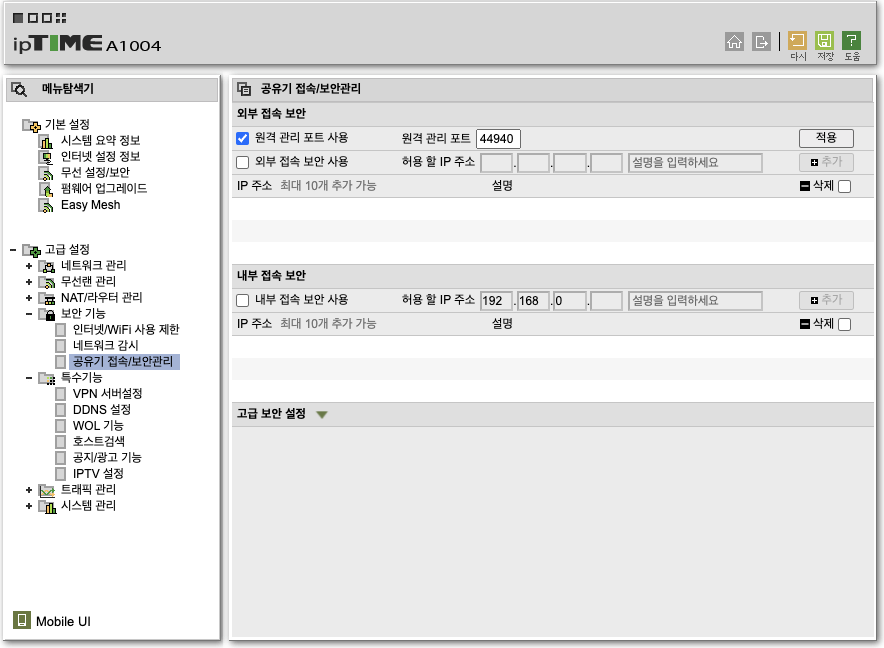Click internal IP last octet empty field

[607, 301]
